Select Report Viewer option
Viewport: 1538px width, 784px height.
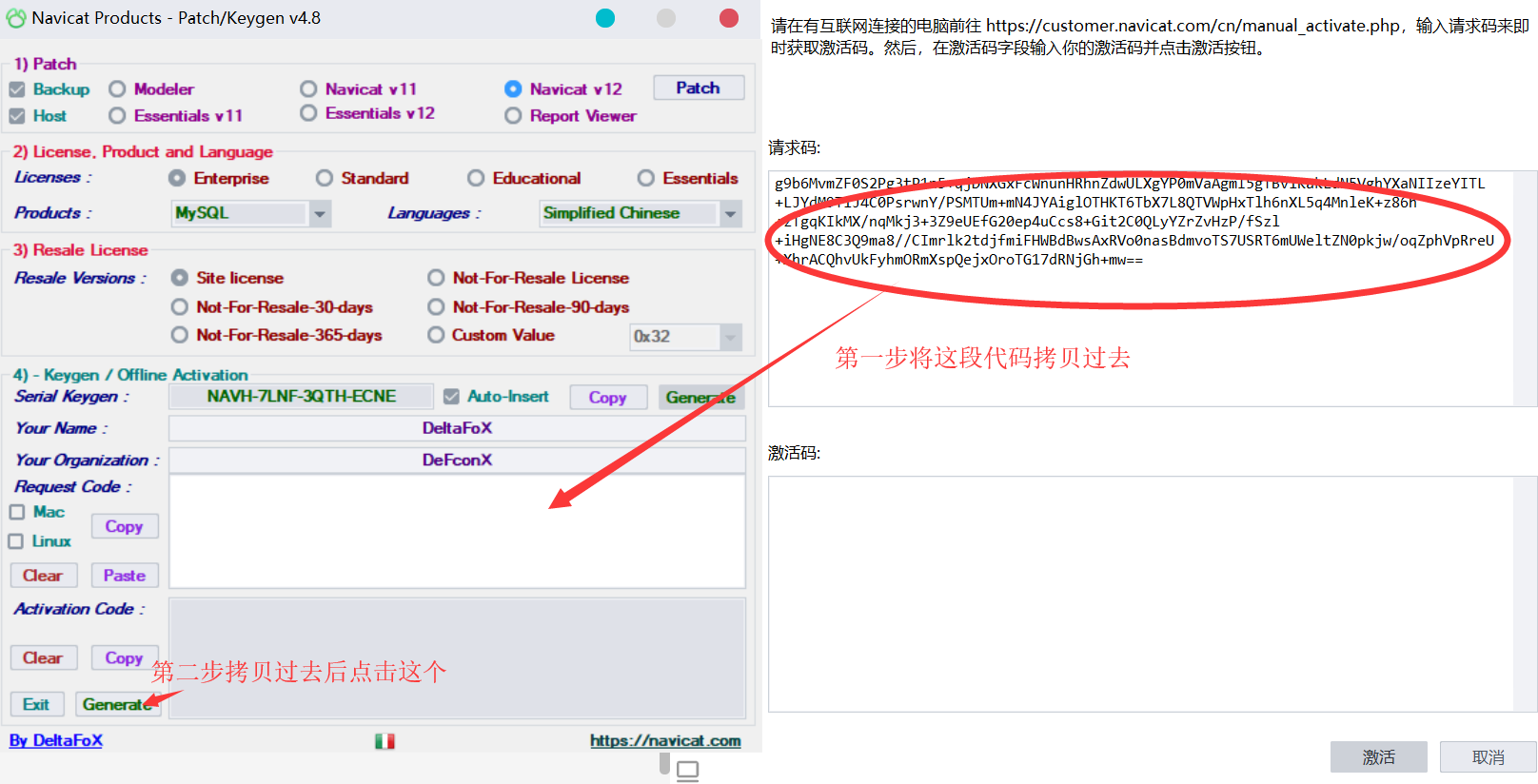coord(513,116)
